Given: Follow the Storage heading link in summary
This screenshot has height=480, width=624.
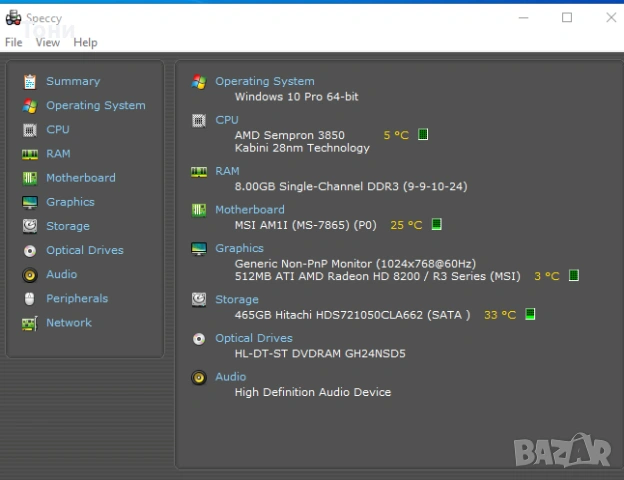Looking at the screenshot, I should [x=237, y=299].
